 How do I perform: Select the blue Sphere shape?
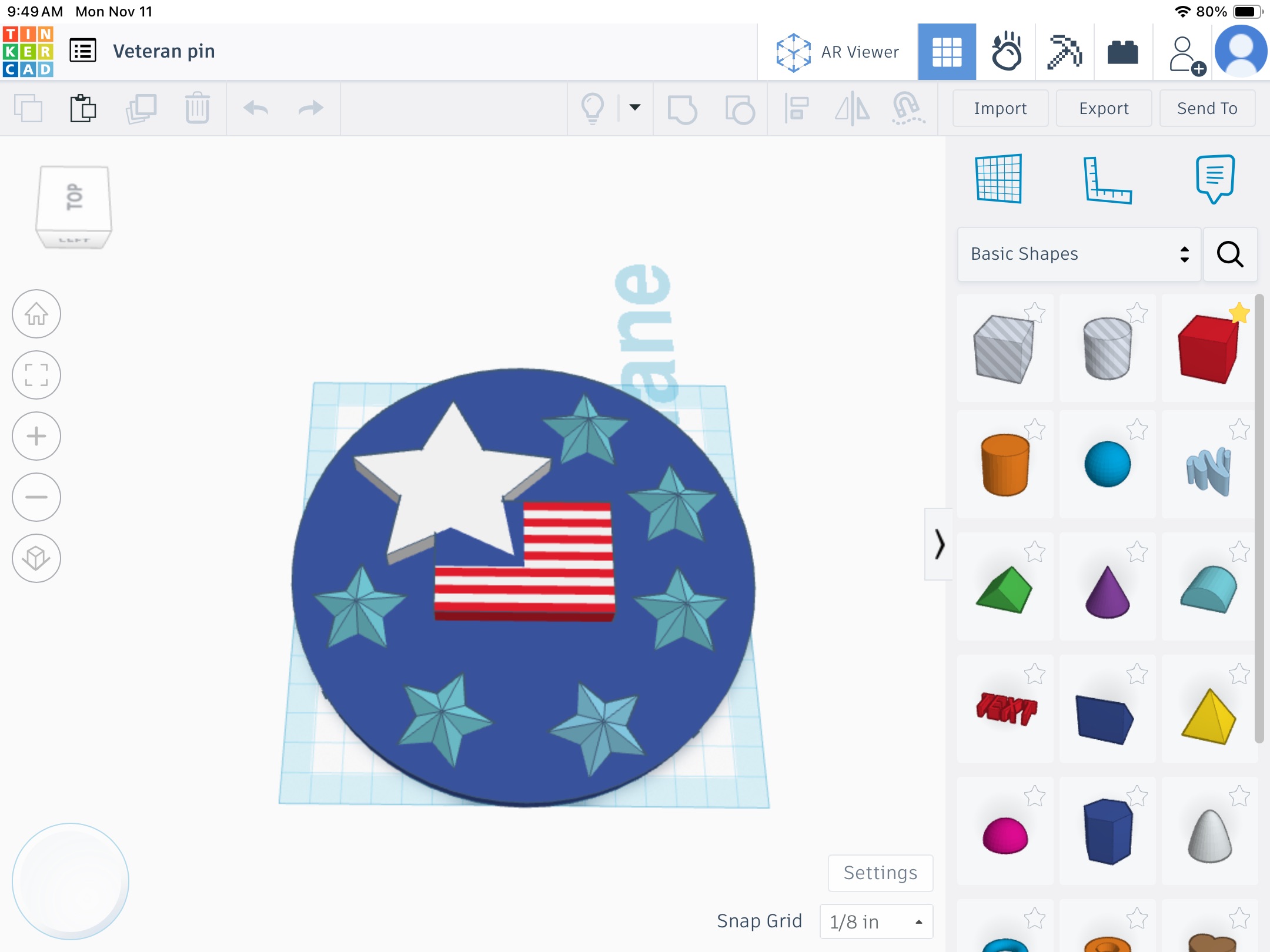tap(1107, 464)
